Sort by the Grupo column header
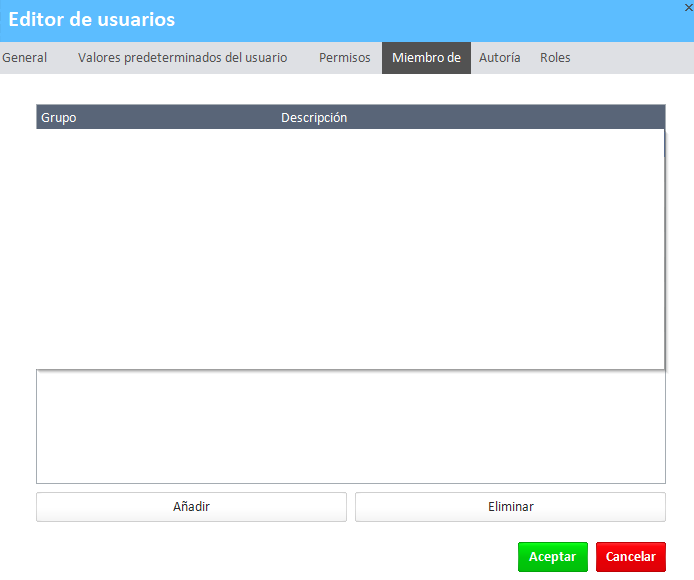The image size is (694, 580). coord(59,118)
